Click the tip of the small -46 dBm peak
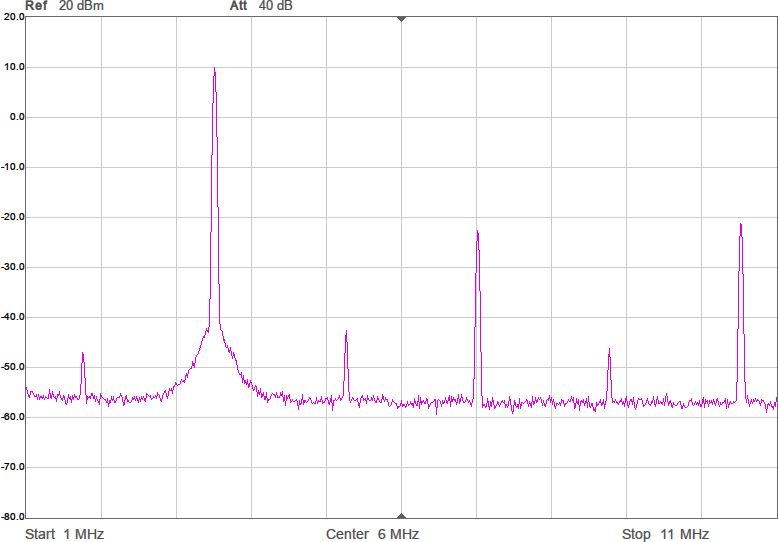The width and height of the screenshot is (778, 542). [x=609, y=349]
